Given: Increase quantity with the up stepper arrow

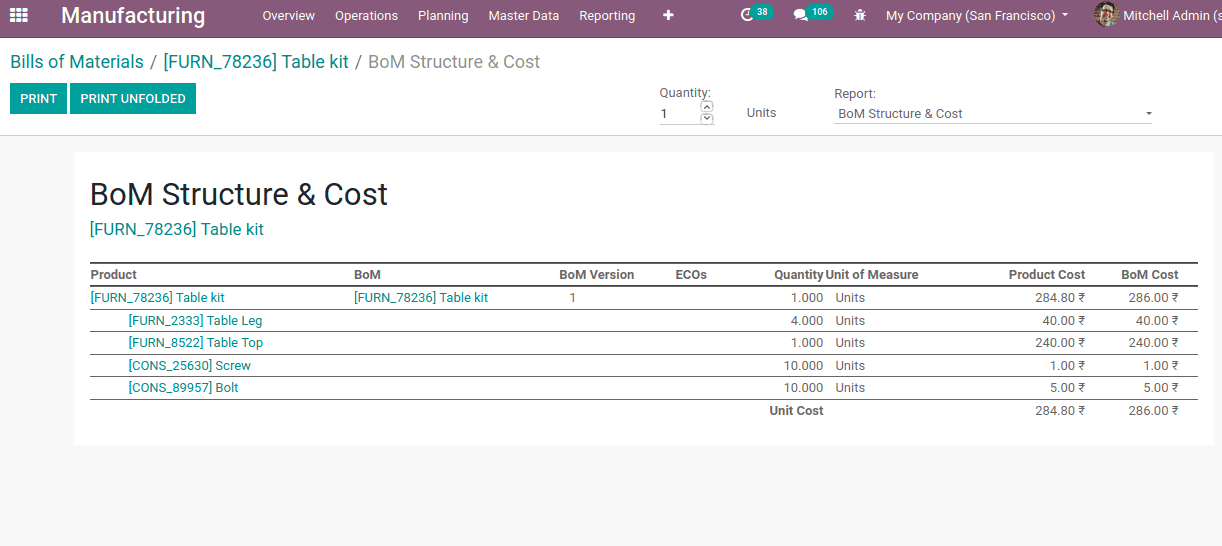Looking at the screenshot, I should [x=707, y=106].
